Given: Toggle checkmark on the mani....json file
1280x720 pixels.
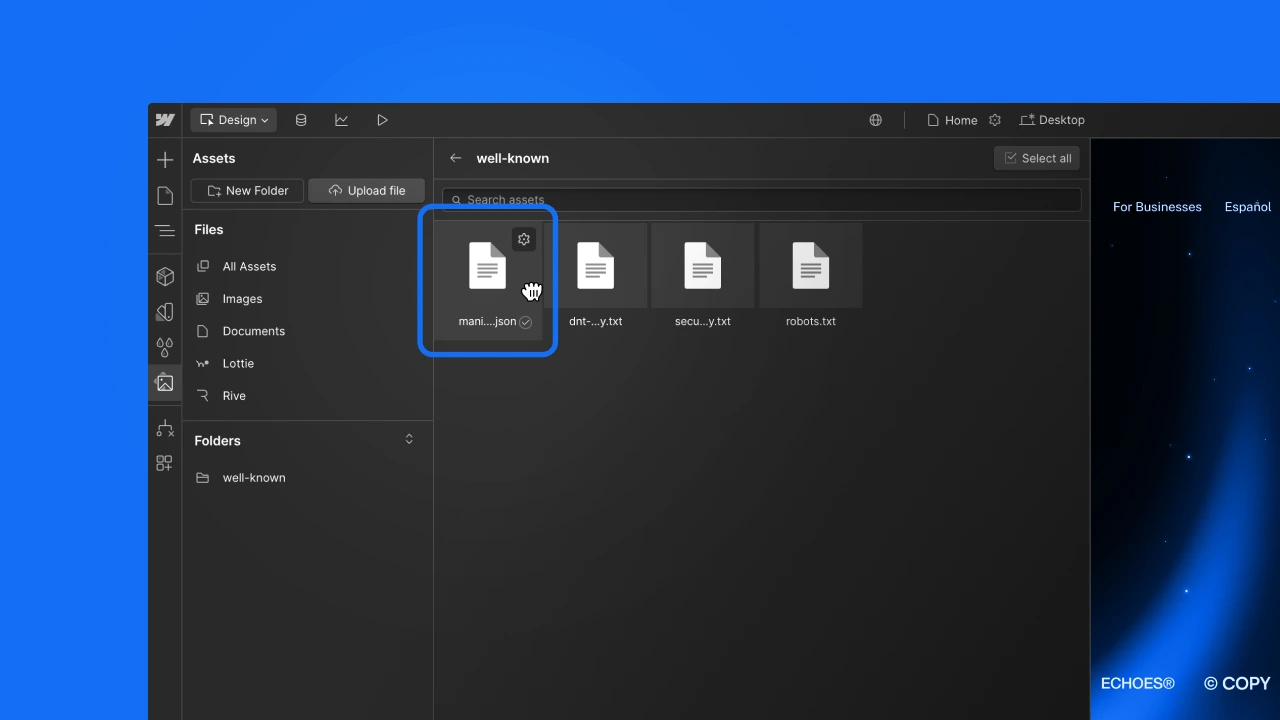Looking at the screenshot, I should [525, 322].
